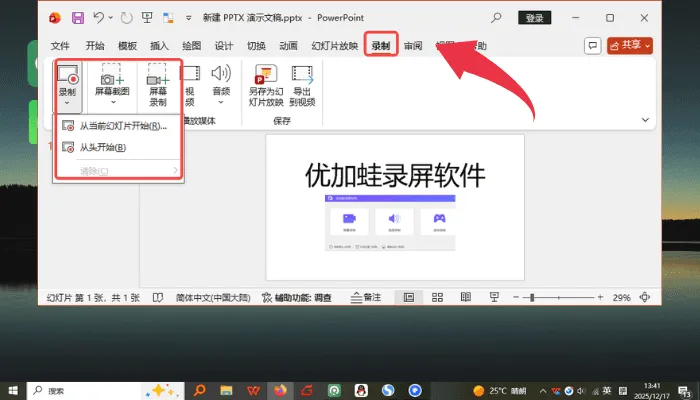The image size is (700, 400).
Task: Switch to Normal view in status bar
Action: (x=409, y=297)
